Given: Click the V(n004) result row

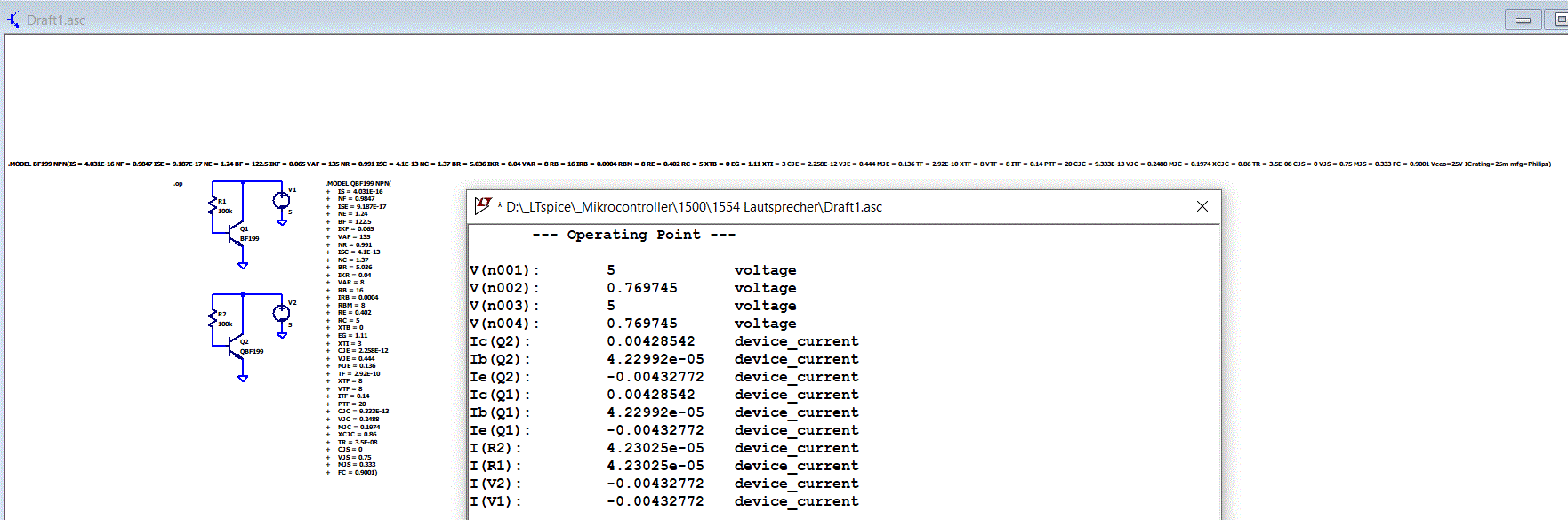Looking at the screenshot, I should [x=633, y=324].
